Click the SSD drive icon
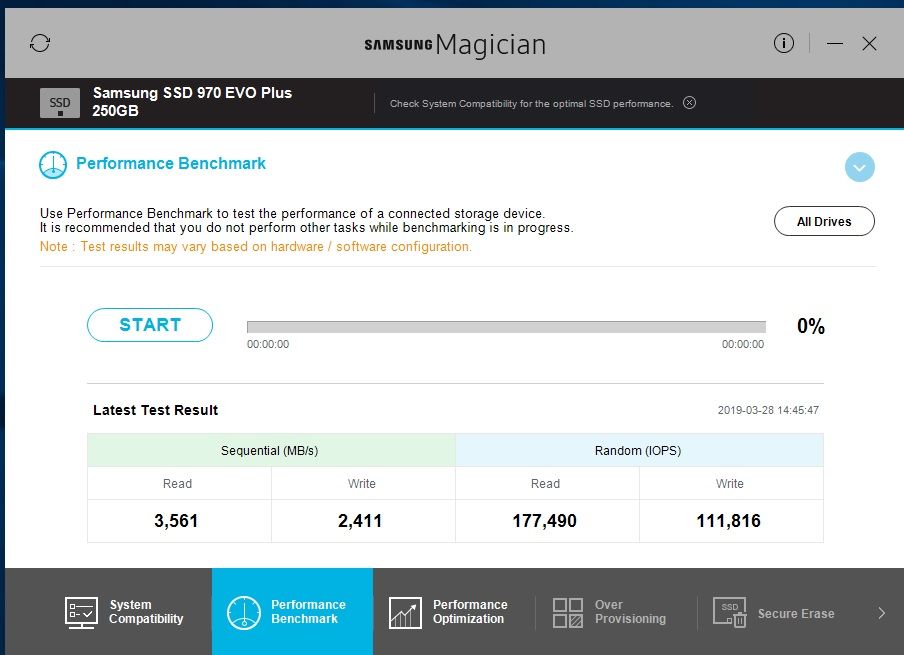The height and width of the screenshot is (655, 904). 59,103
